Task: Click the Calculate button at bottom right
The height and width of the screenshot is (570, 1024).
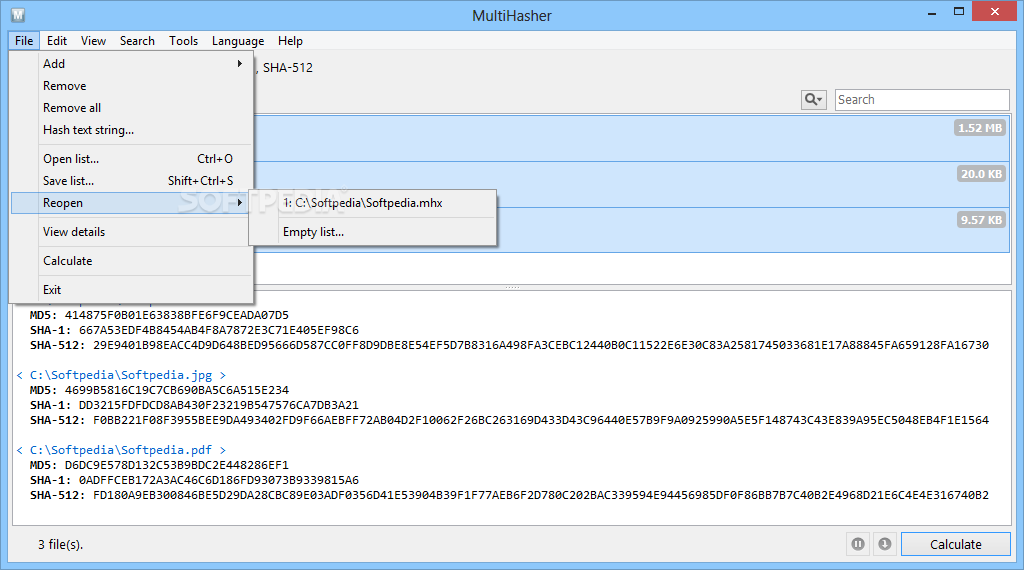Action: coord(955,544)
